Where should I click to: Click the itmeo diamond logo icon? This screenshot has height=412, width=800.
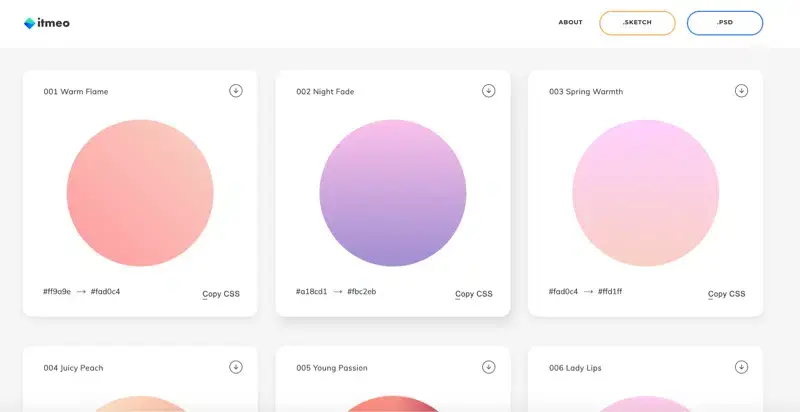click(x=30, y=23)
